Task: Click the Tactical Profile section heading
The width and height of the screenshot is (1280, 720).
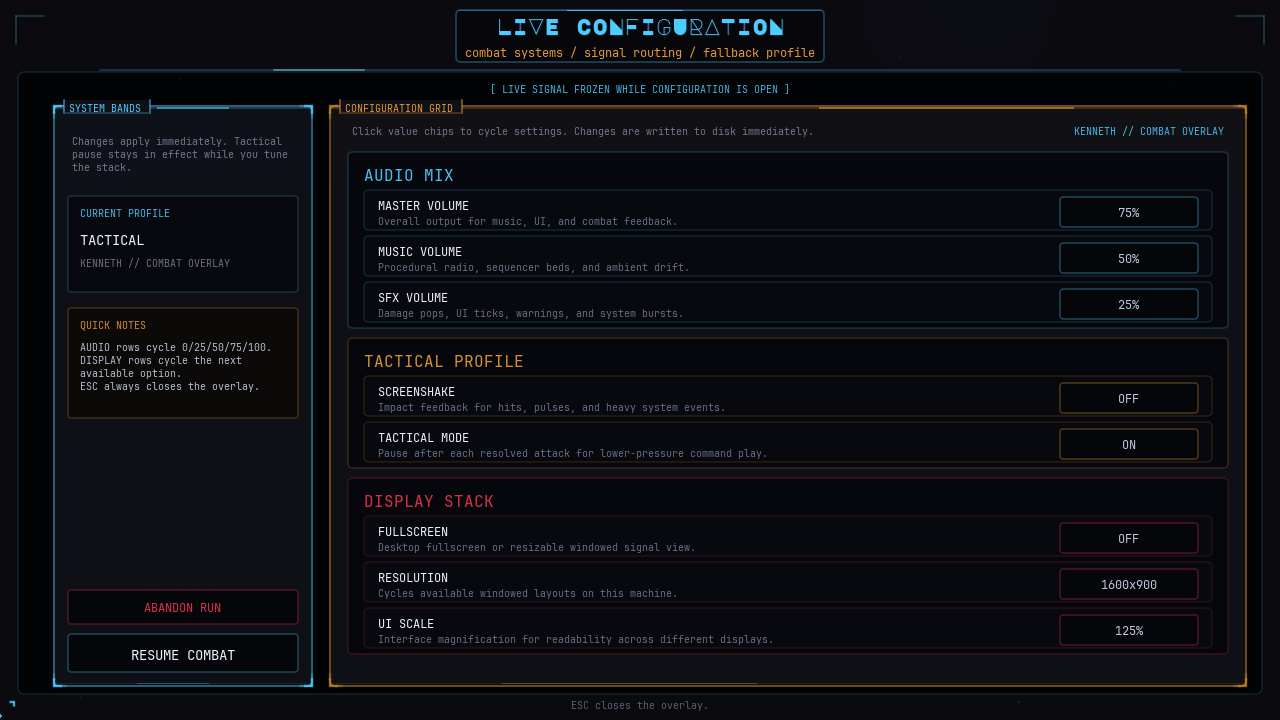Action: (444, 361)
